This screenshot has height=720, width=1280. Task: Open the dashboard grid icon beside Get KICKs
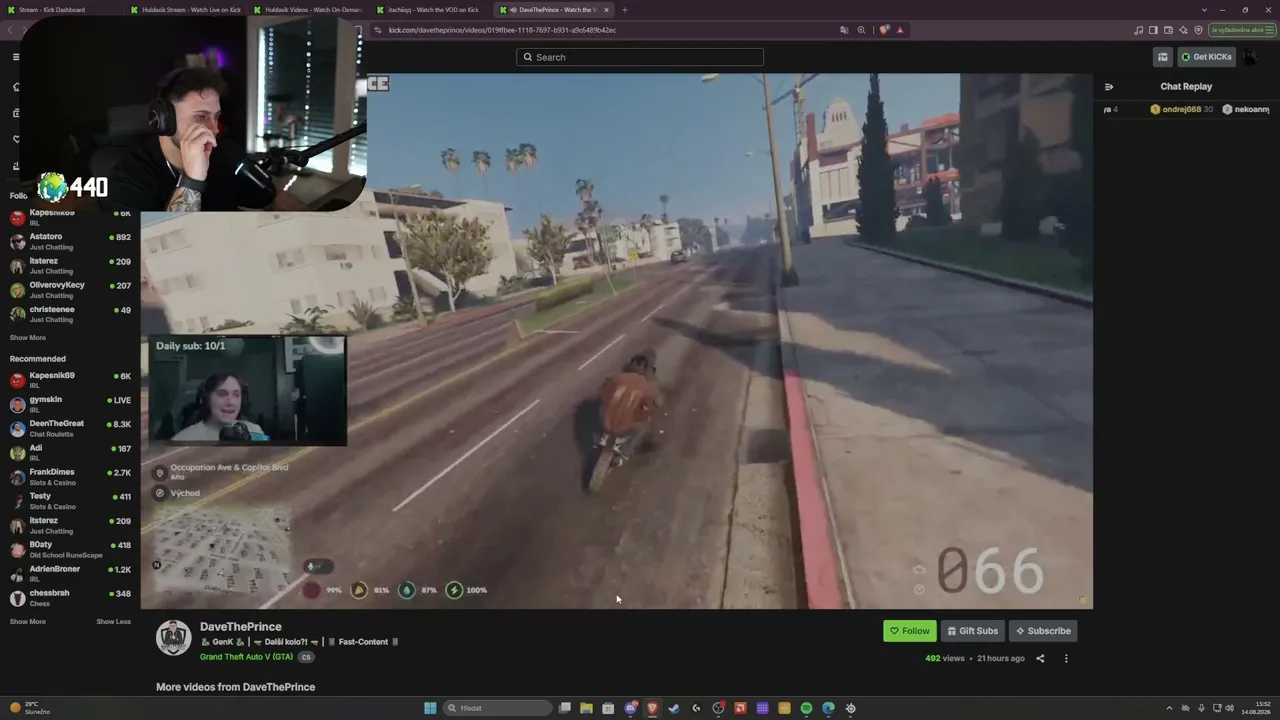pos(1162,57)
